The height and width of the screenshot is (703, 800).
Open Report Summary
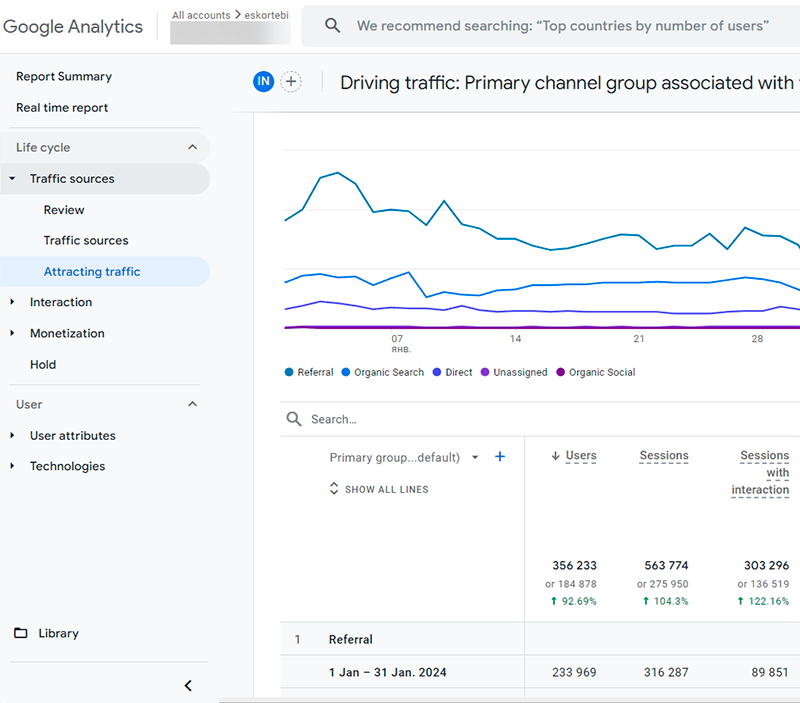64,76
